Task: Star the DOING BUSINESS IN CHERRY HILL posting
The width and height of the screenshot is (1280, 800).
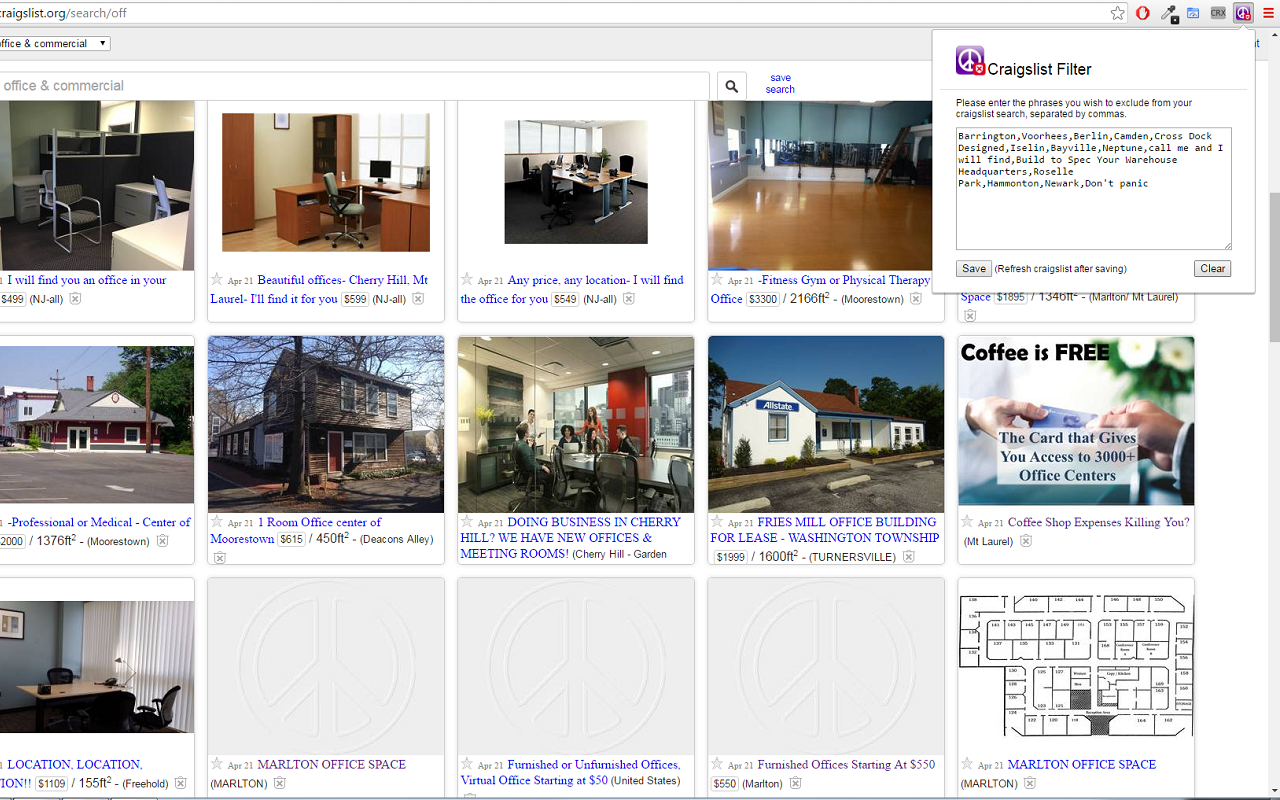Action: click(467, 521)
